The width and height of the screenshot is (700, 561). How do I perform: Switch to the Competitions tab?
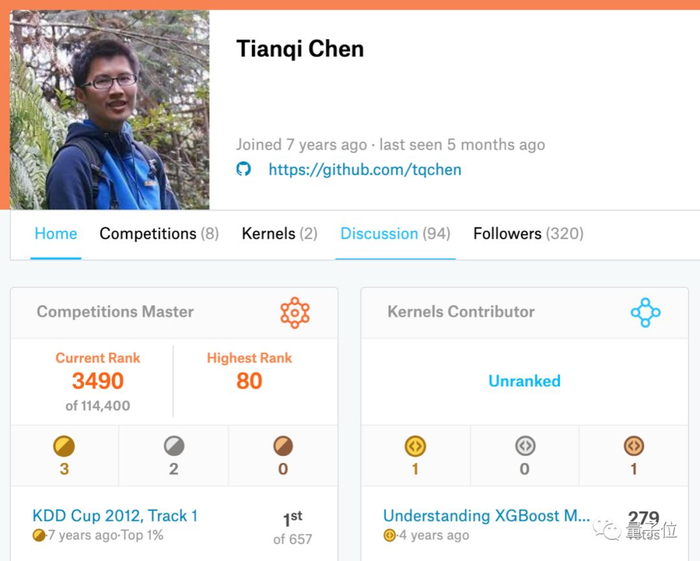tap(159, 234)
